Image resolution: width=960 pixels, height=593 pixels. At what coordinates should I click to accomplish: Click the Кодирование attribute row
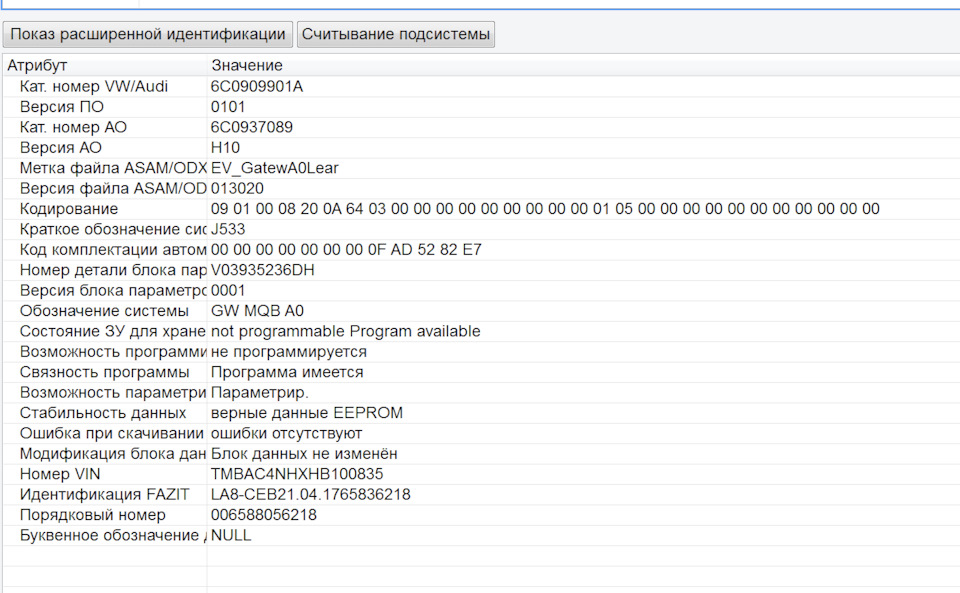click(69, 209)
